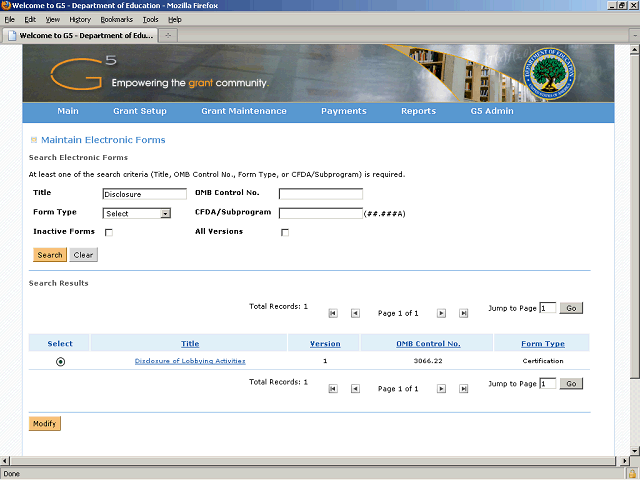This screenshot has width=640, height=480.
Task: Click the bottom Jump to Page field
Action: coord(548,384)
